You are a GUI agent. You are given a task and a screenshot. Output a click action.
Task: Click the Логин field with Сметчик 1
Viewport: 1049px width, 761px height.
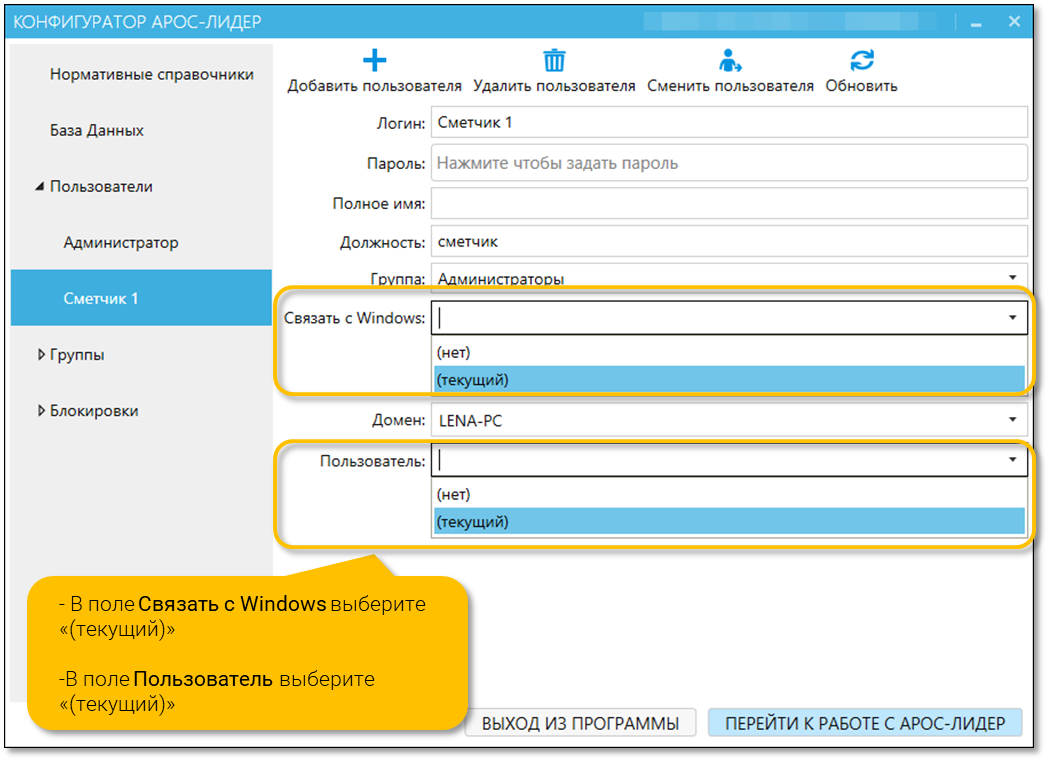729,122
